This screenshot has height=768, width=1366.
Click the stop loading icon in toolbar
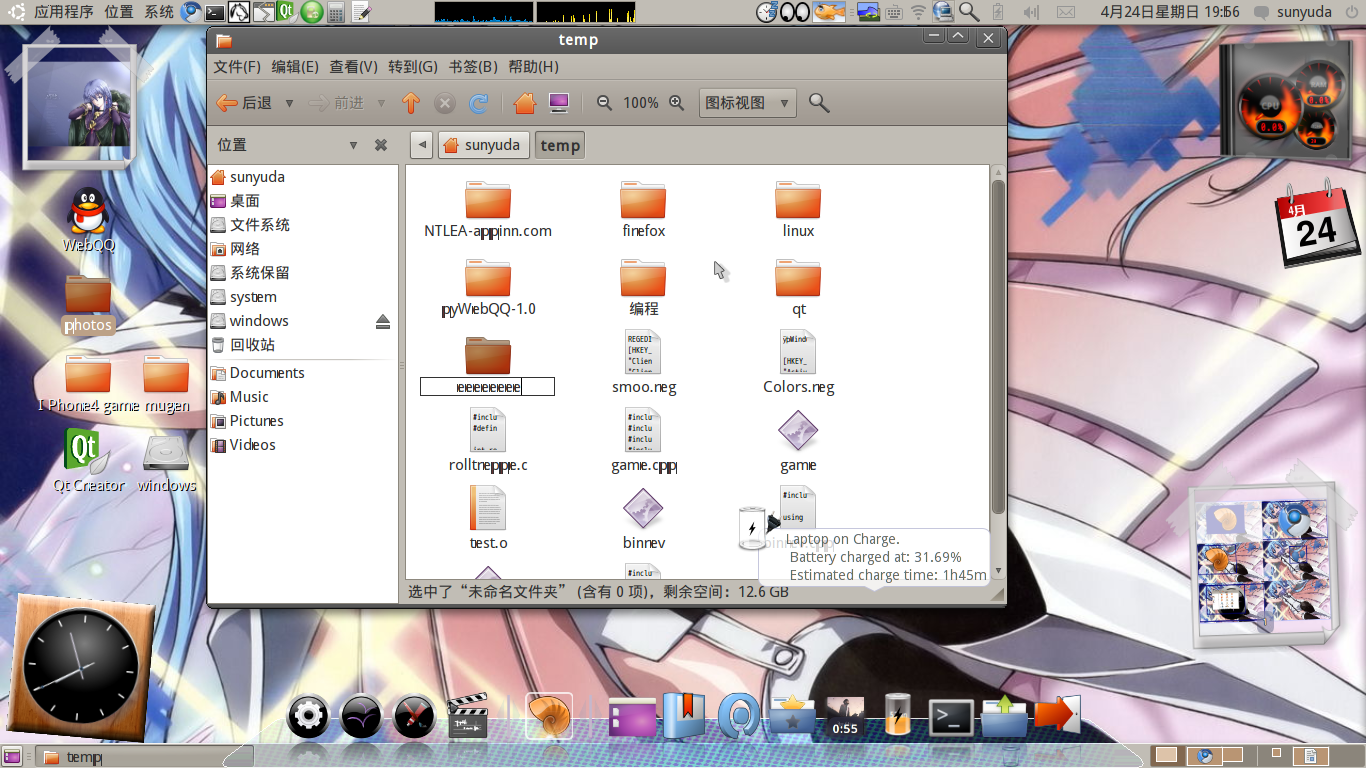[x=445, y=103]
